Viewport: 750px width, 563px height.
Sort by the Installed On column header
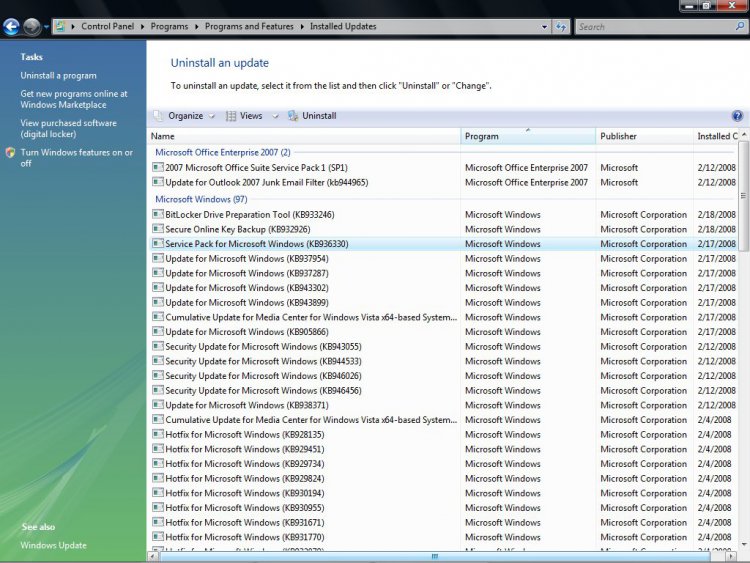[x=716, y=136]
